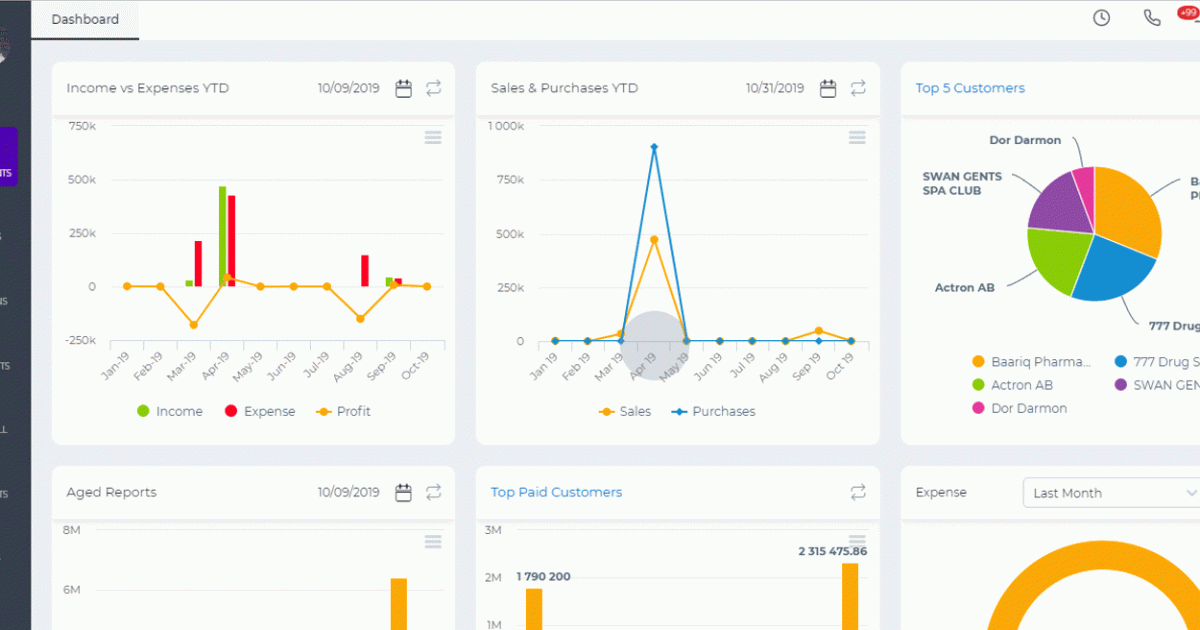Refresh the Income vs Expenses YTD card
The height and width of the screenshot is (630, 1200).
click(433, 88)
